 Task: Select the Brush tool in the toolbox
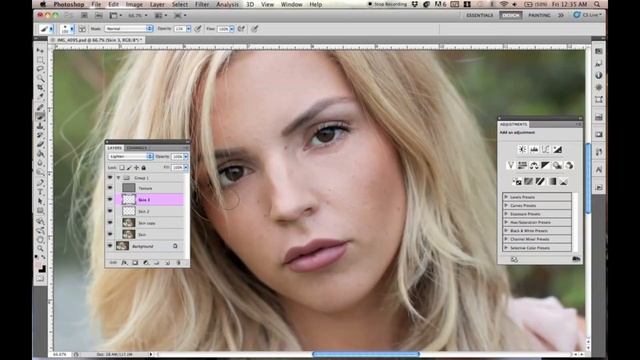(x=40, y=116)
